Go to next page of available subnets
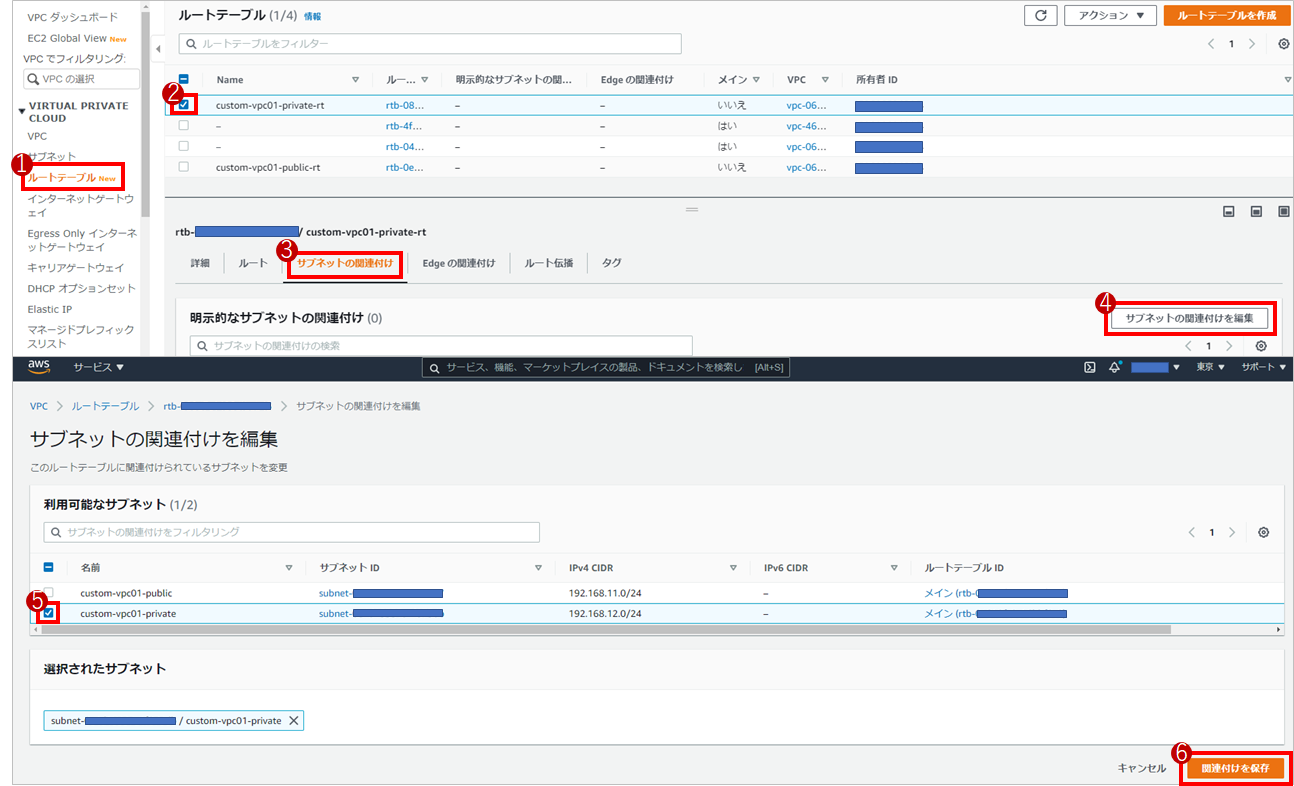The height and width of the screenshot is (786, 1294). point(1232,532)
